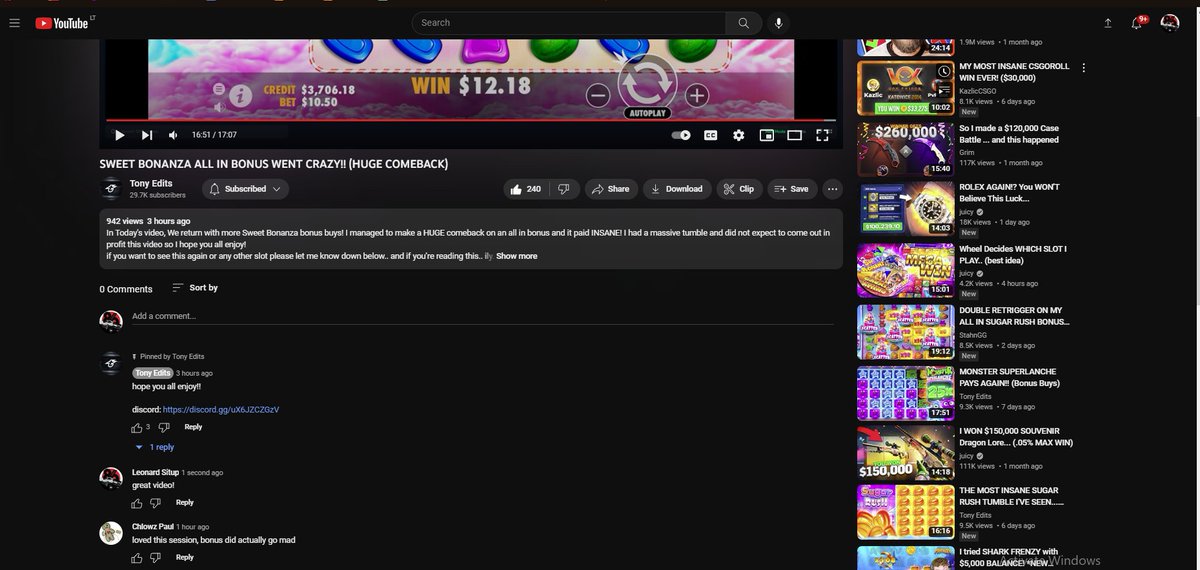The height and width of the screenshot is (570, 1200).
Task: Open MONSTER SUPERLANCHE PAYS AGAIN thumbnail
Action: pyautogui.click(x=905, y=393)
